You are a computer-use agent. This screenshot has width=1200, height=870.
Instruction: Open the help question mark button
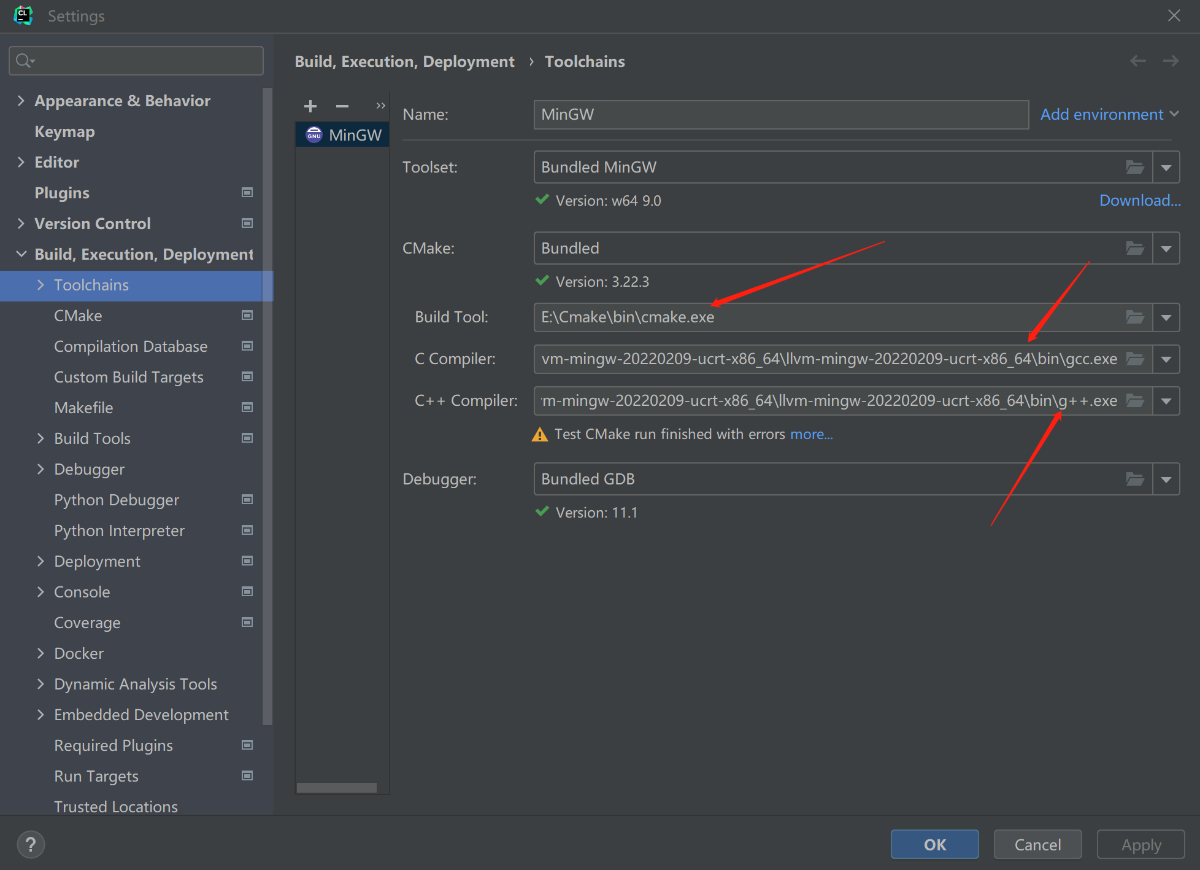[31, 844]
